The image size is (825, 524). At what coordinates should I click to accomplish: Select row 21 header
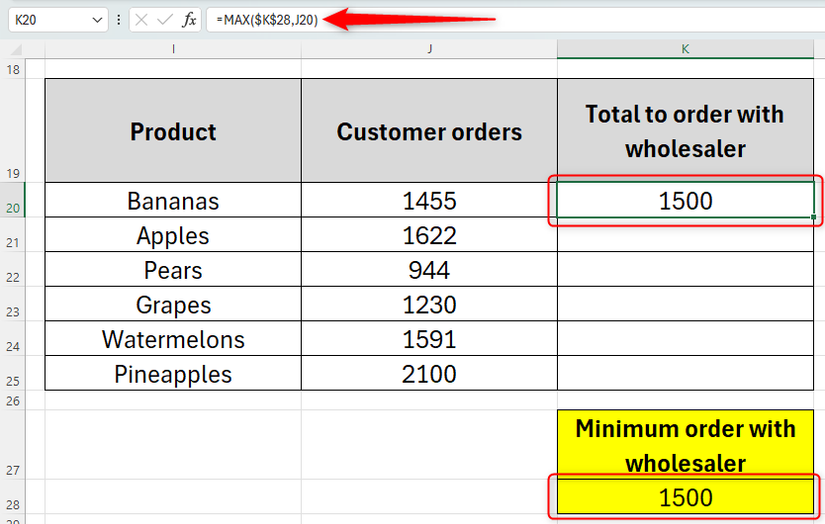pos(13,235)
